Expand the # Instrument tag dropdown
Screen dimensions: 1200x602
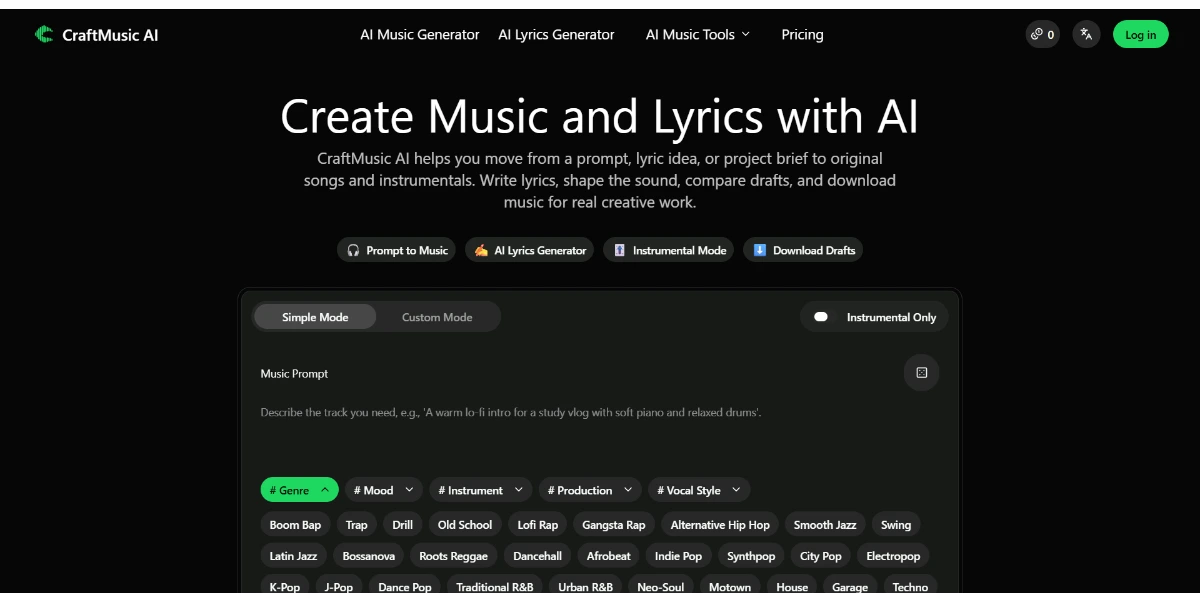481,490
